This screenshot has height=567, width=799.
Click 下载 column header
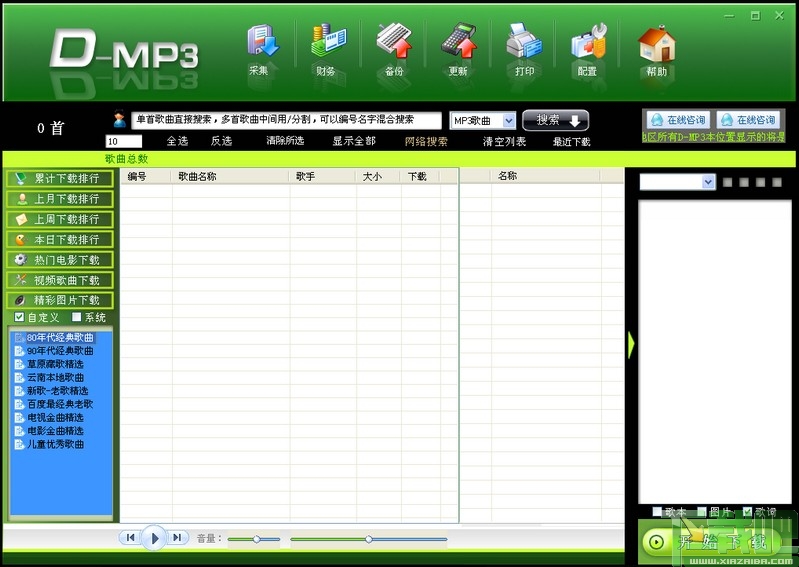(420, 176)
